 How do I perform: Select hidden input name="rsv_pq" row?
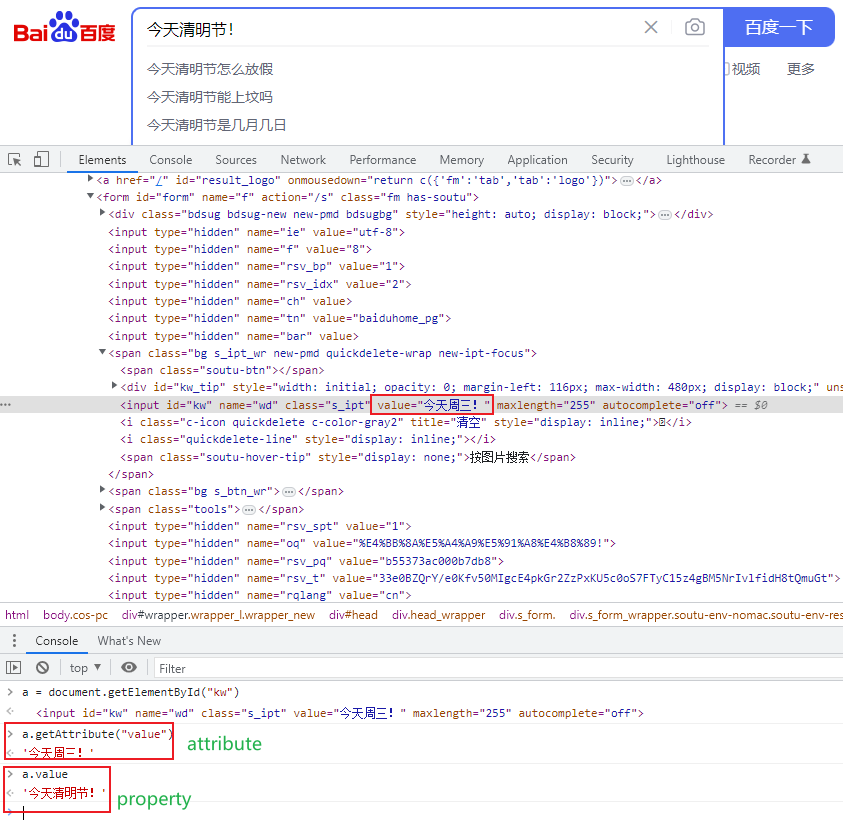(306, 561)
